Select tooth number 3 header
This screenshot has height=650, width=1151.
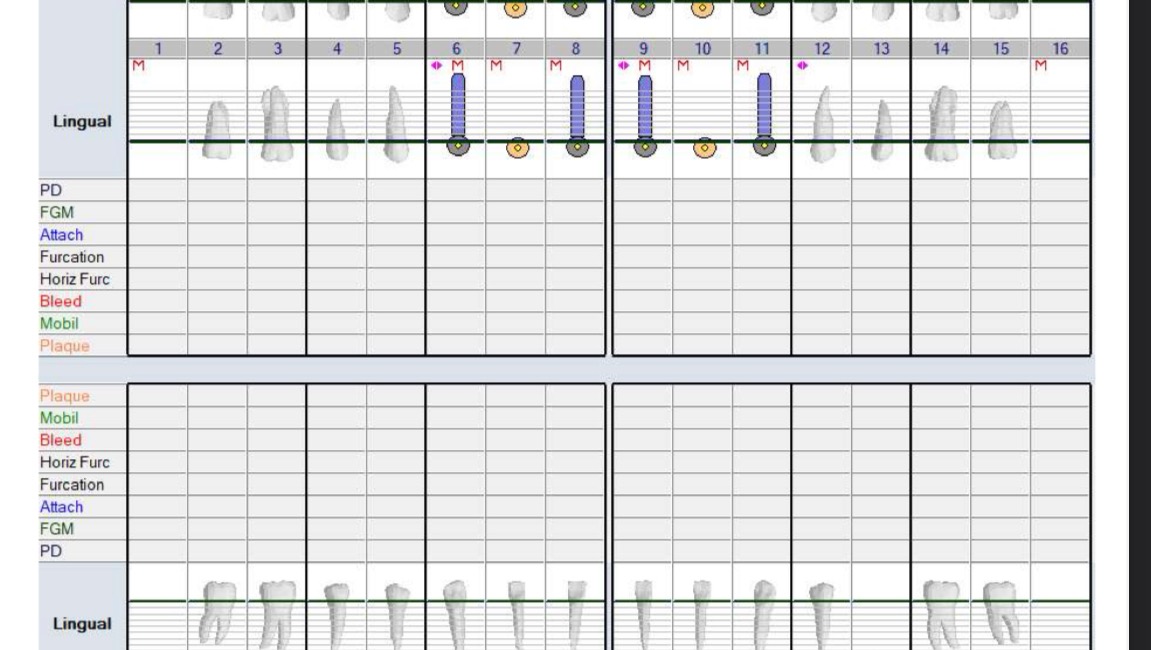(277, 48)
